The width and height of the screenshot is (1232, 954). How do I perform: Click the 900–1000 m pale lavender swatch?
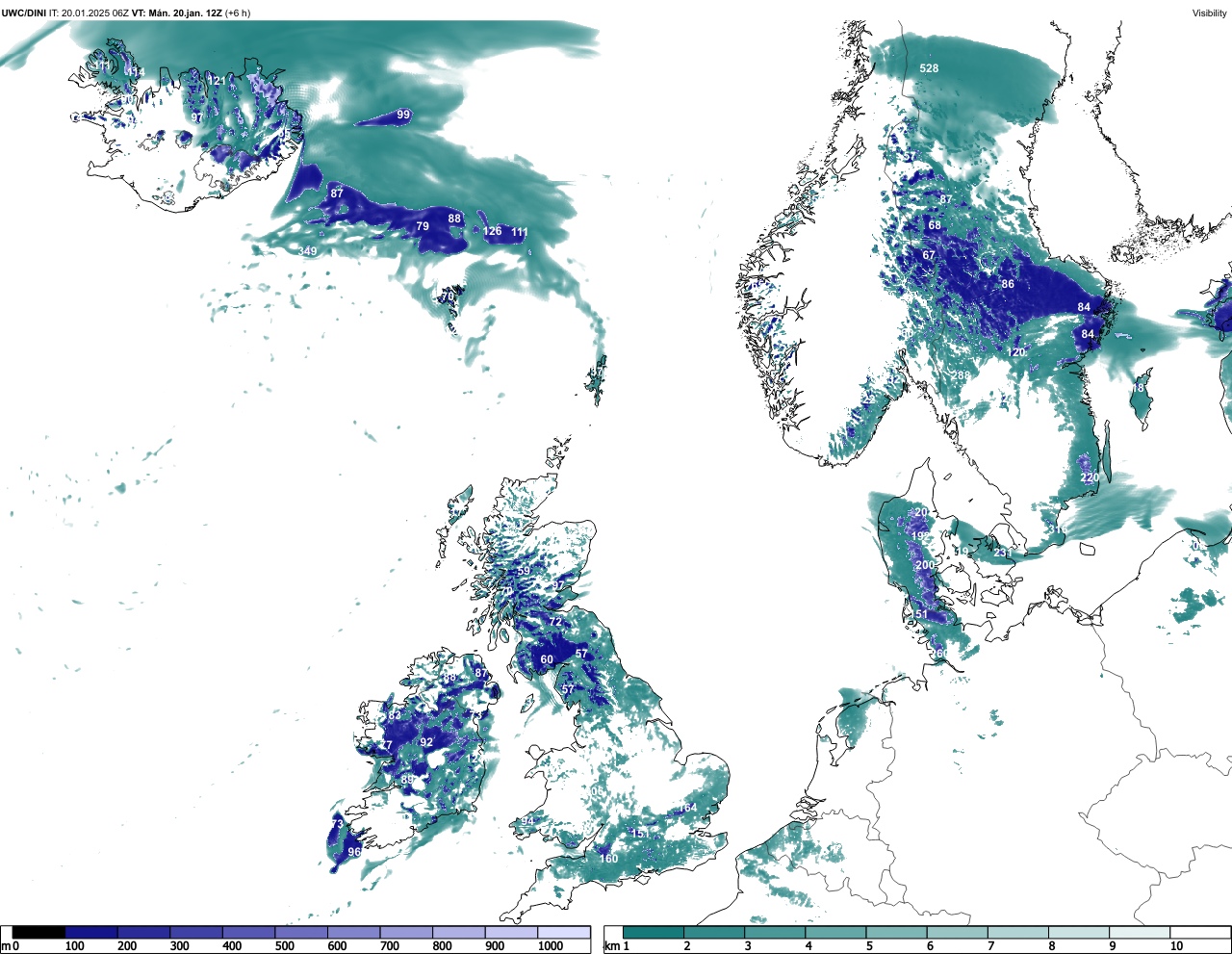(511, 933)
